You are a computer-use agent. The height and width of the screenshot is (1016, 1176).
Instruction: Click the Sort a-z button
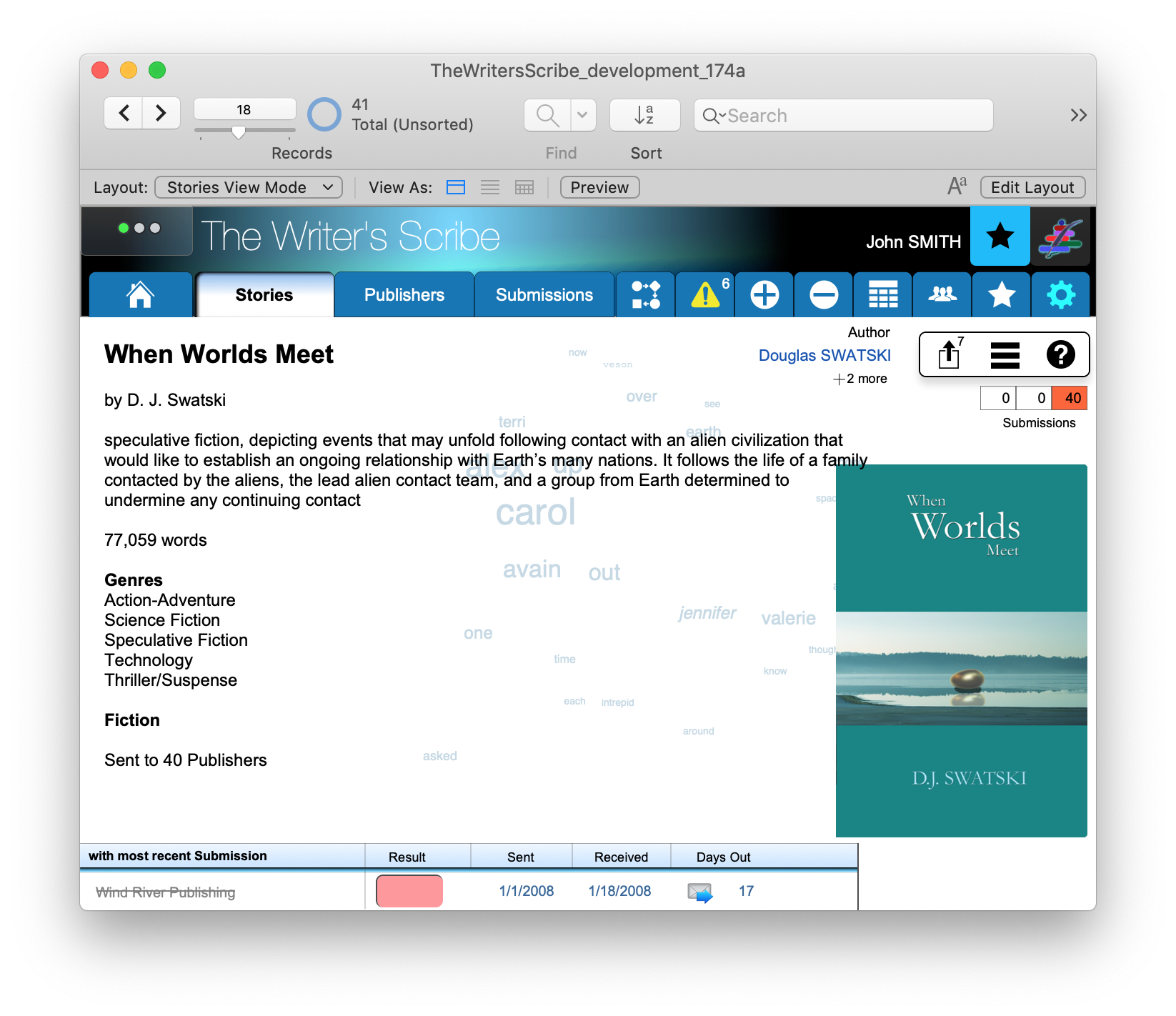(644, 115)
